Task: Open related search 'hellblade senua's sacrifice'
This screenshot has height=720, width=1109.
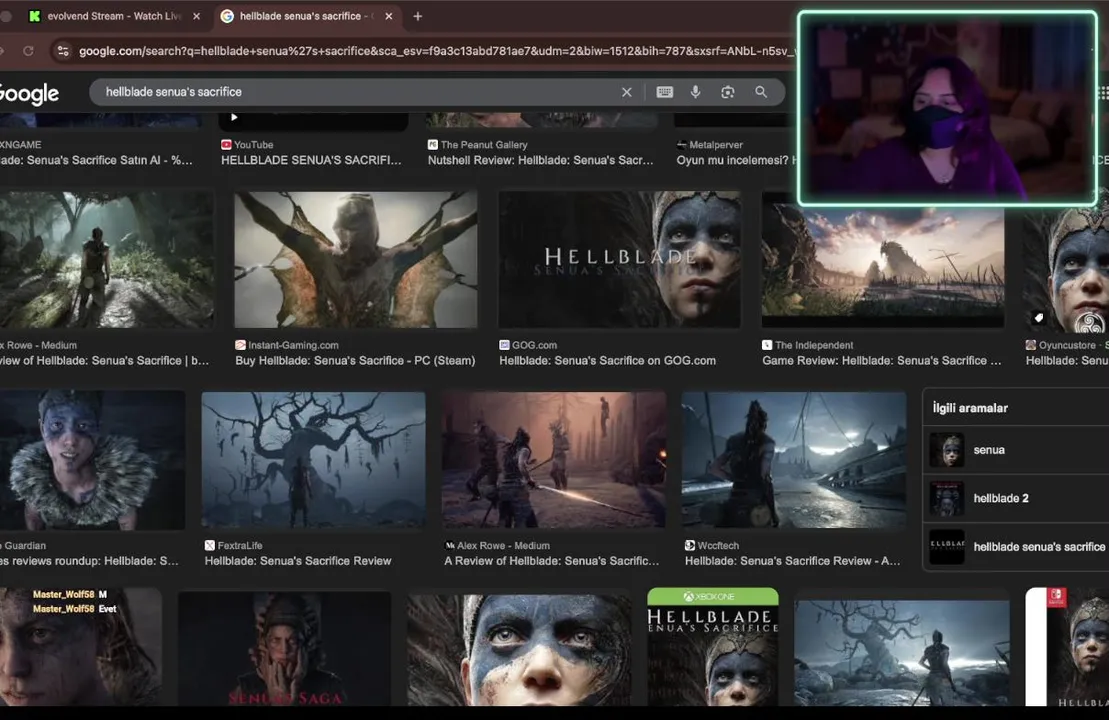Action: point(1016,547)
